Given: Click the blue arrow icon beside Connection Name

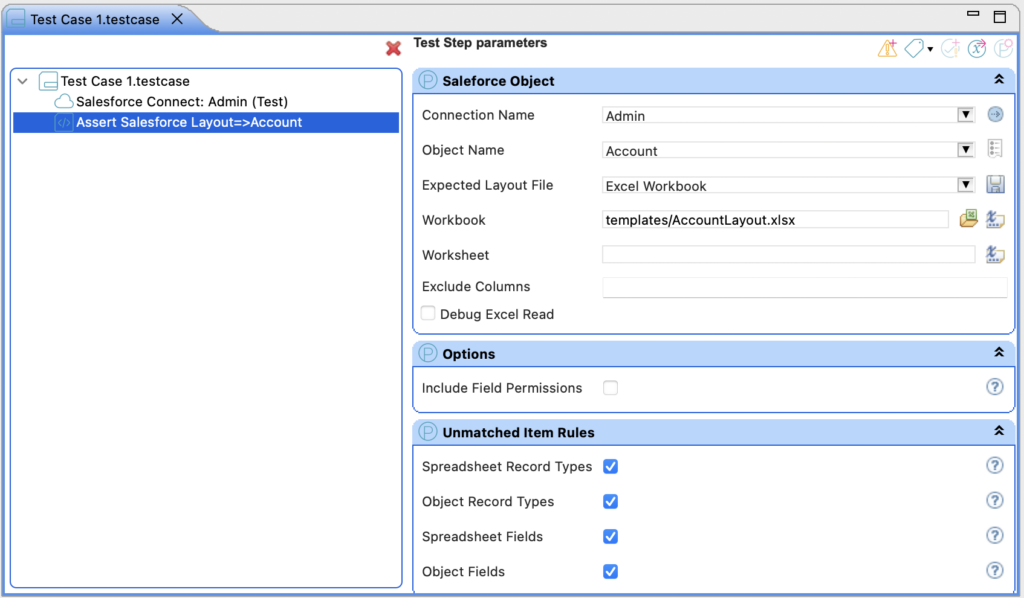Looking at the screenshot, I should (x=995, y=114).
